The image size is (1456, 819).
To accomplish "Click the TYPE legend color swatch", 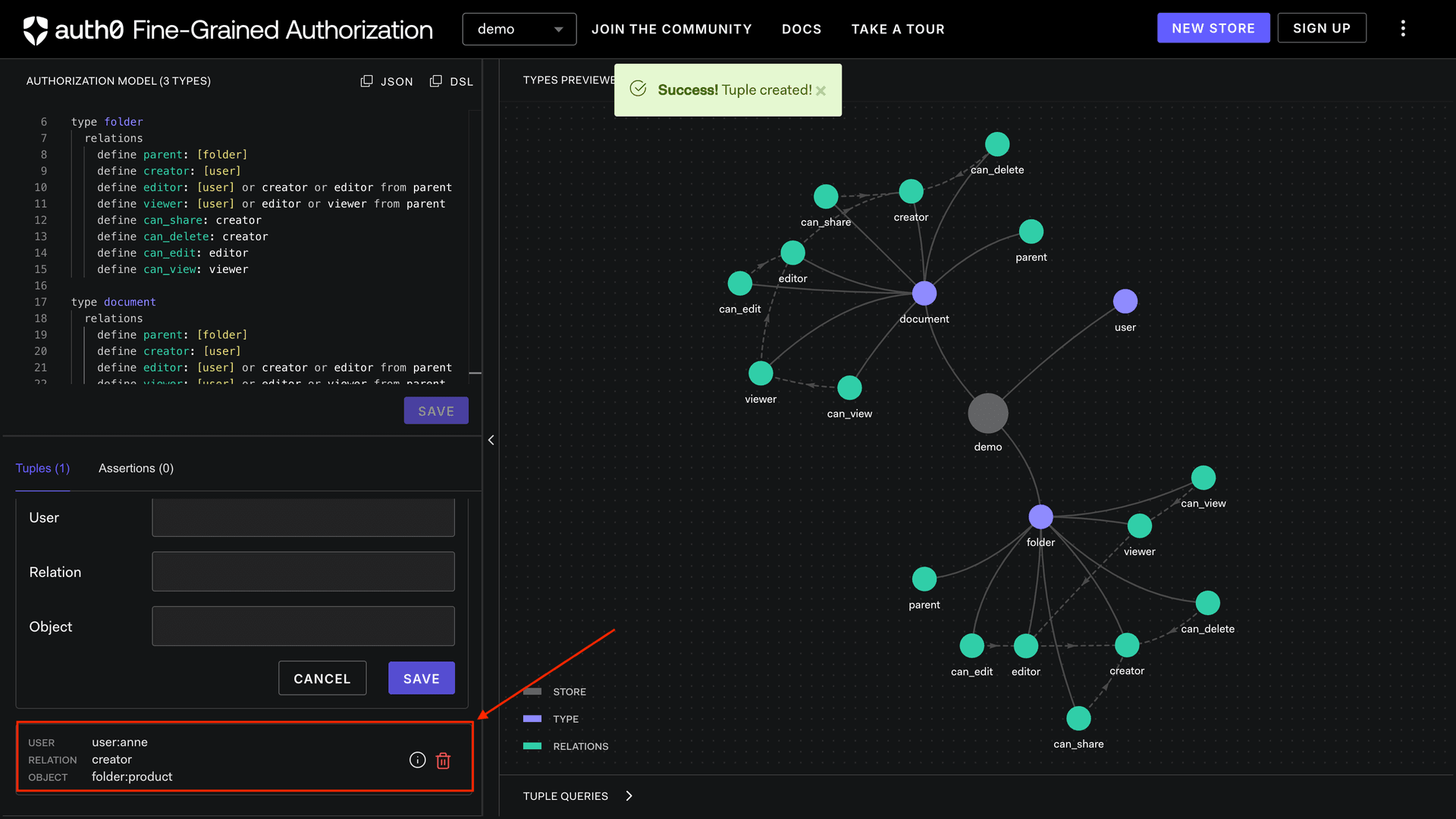I will 531,718.
